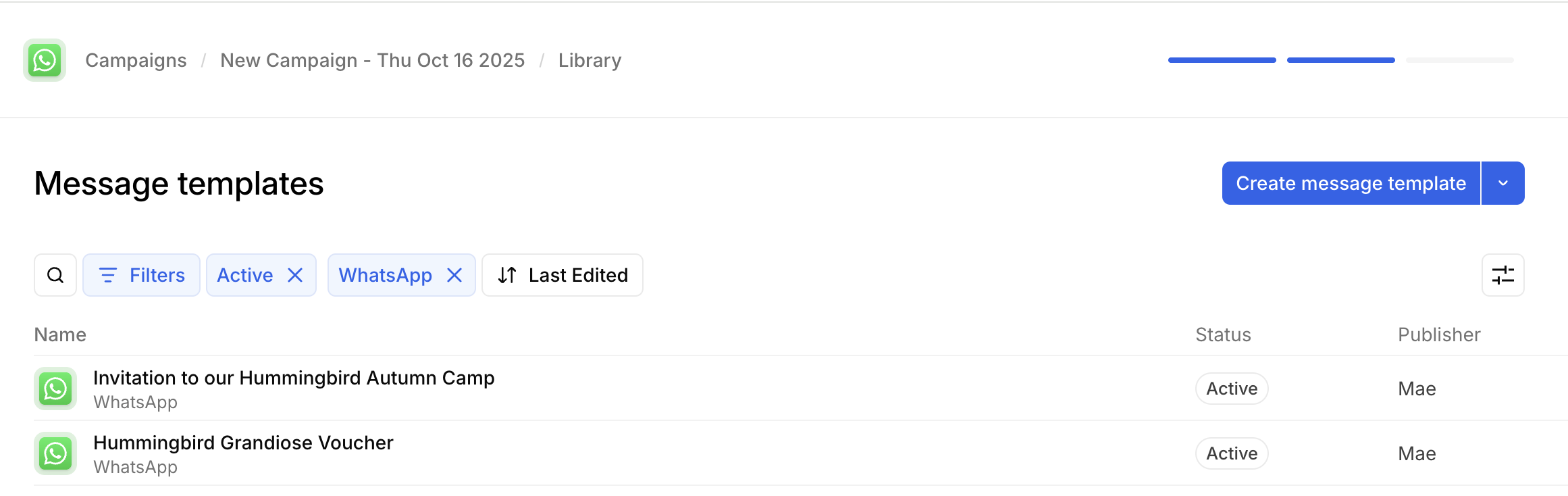The image size is (1568, 496).
Task: Open Hummingbird Grandiose Voucher template
Action: pos(243,443)
